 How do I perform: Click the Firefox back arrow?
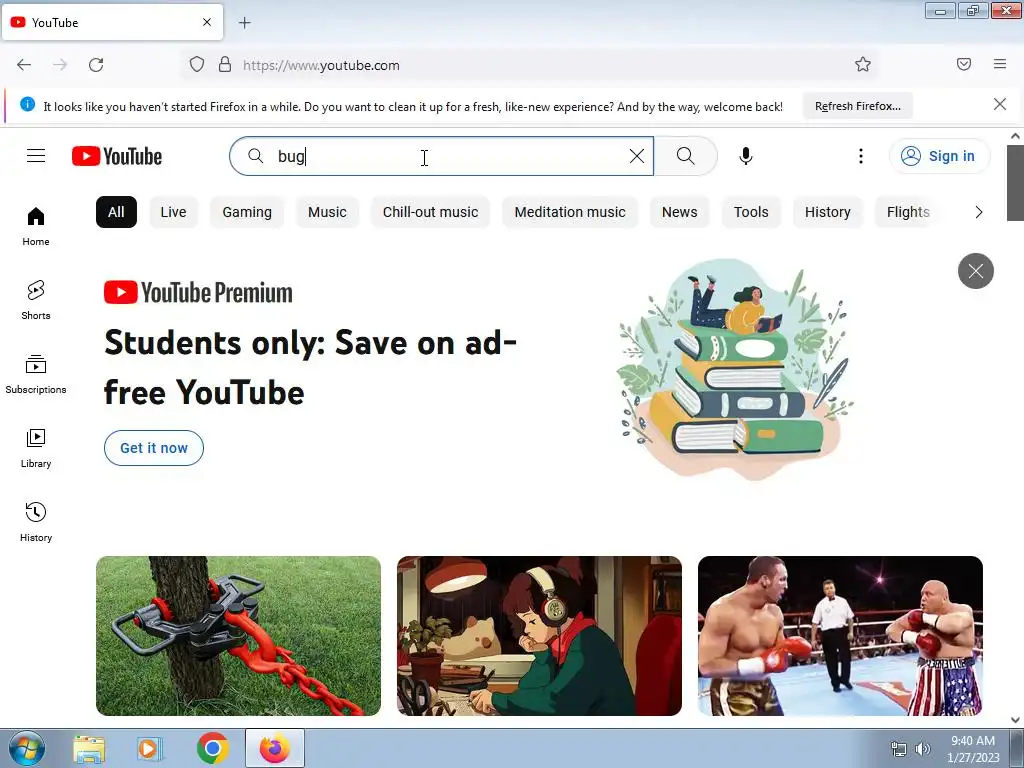[24, 65]
